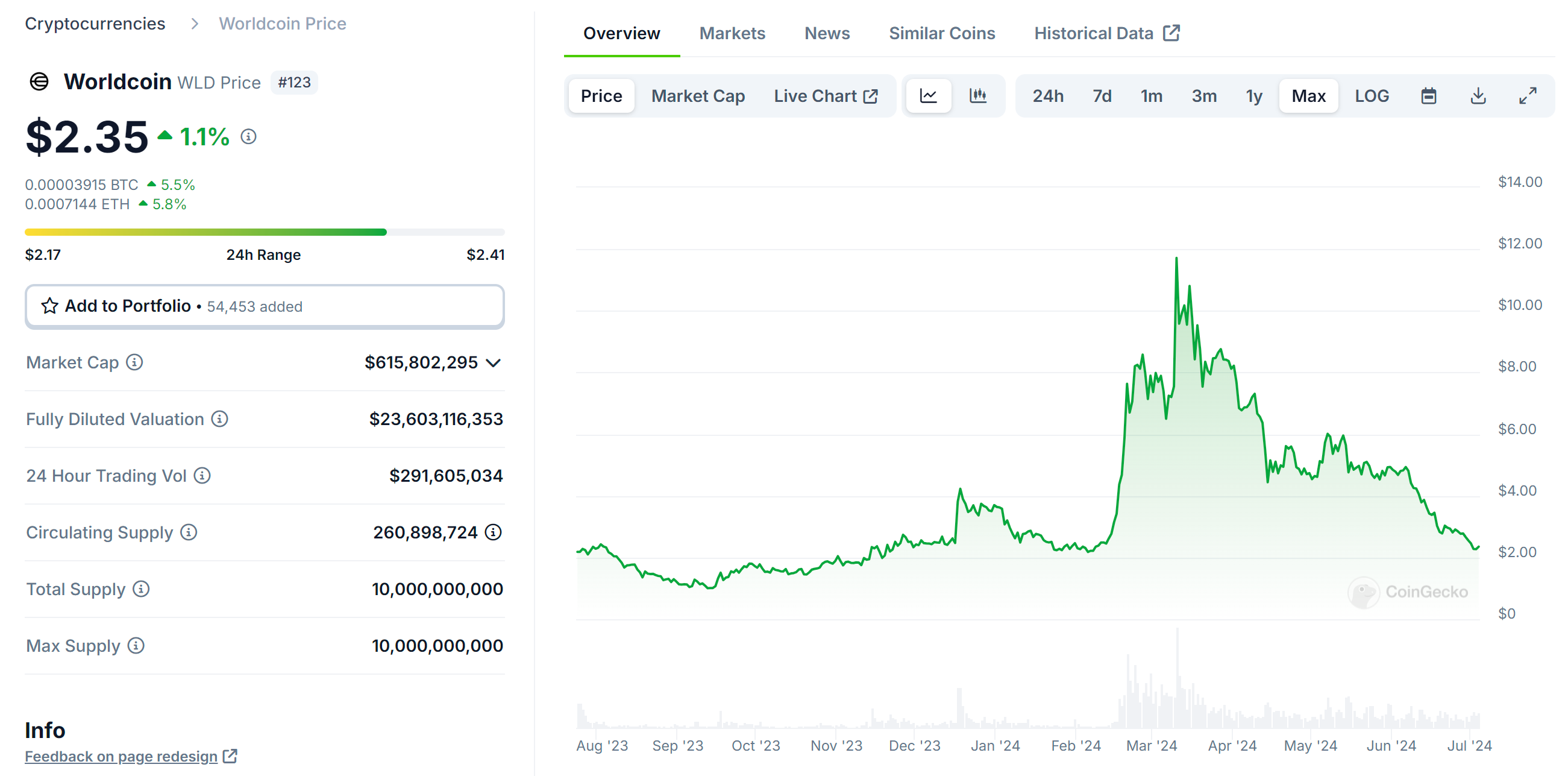1568x776 pixels.
Task: Select Price chart mode
Action: tap(601, 96)
